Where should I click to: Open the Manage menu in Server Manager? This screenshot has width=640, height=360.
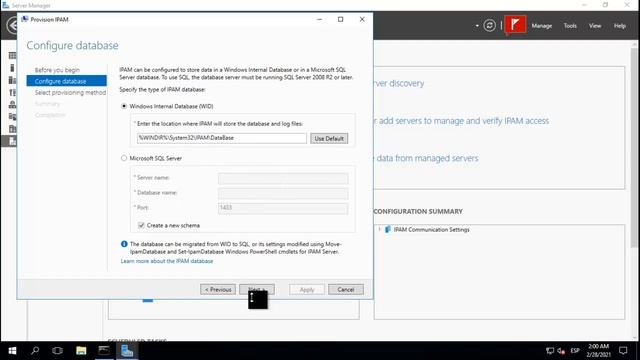tap(542, 26)
